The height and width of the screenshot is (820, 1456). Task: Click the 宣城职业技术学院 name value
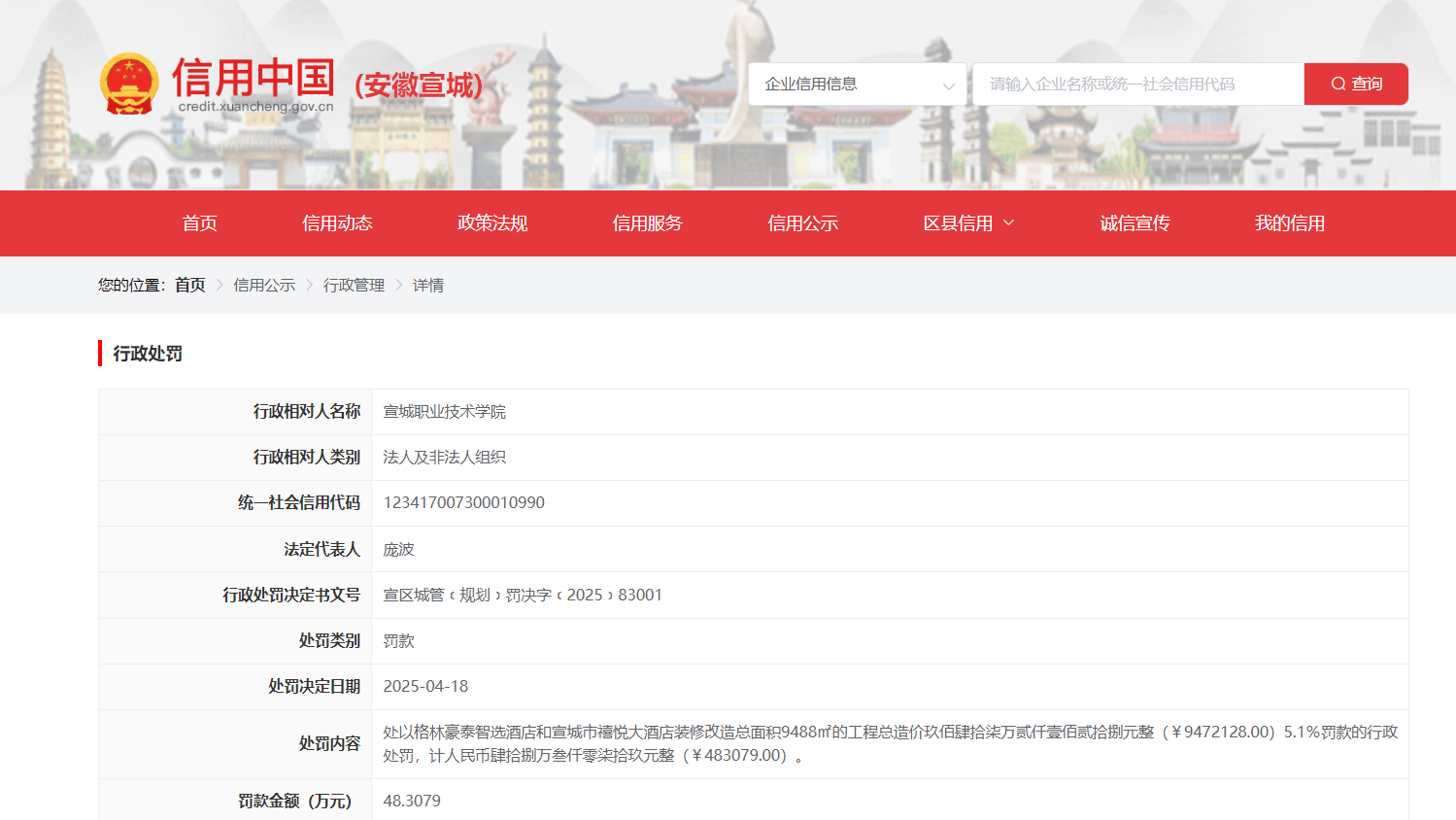[444, 412]
